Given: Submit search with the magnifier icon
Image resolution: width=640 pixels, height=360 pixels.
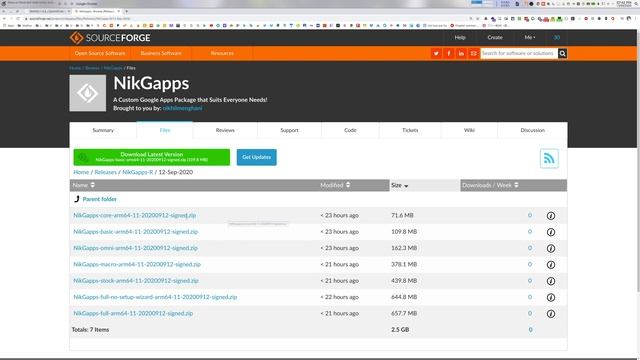Looking at the screenshot, I should [562, 53].
